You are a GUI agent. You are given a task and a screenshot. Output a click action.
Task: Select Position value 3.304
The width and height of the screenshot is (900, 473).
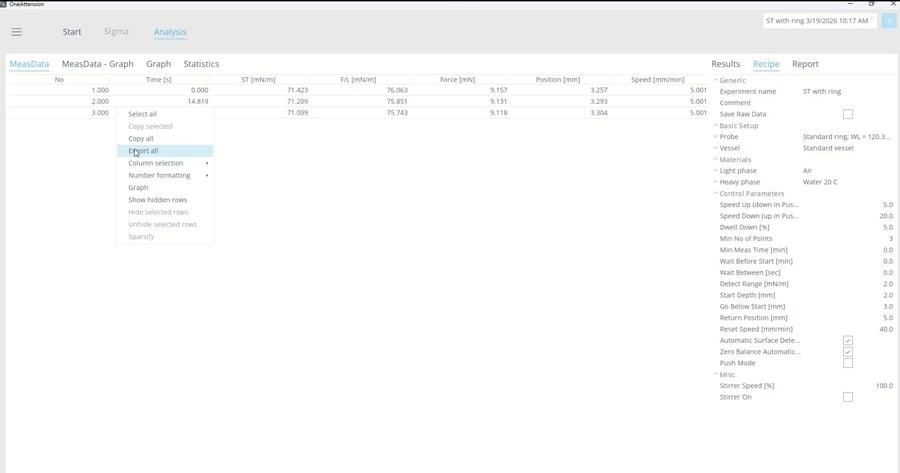coord(599,113)
